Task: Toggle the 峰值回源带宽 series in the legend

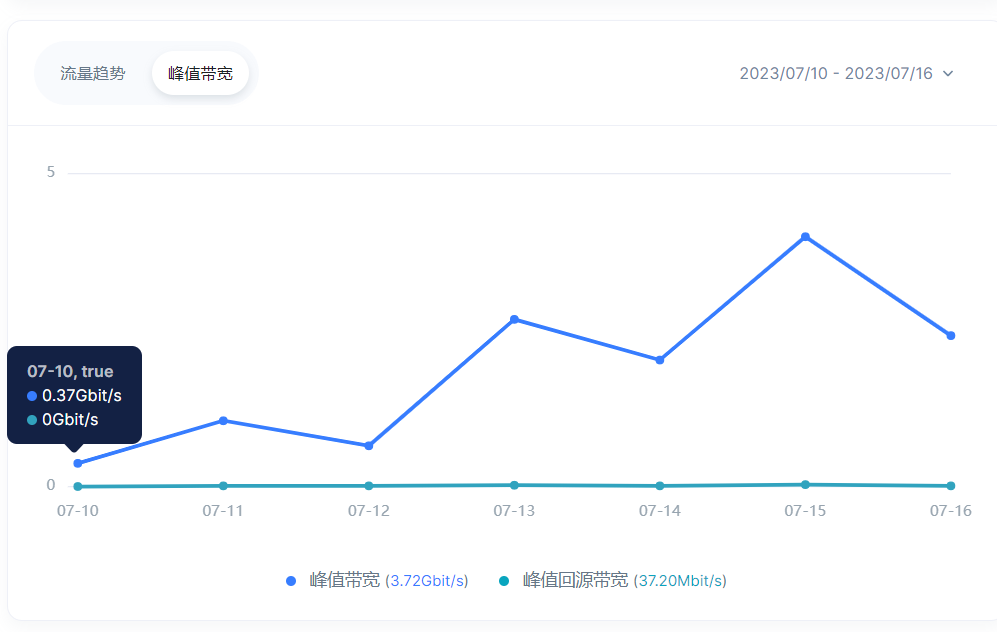Action: (x=575, y=580)
